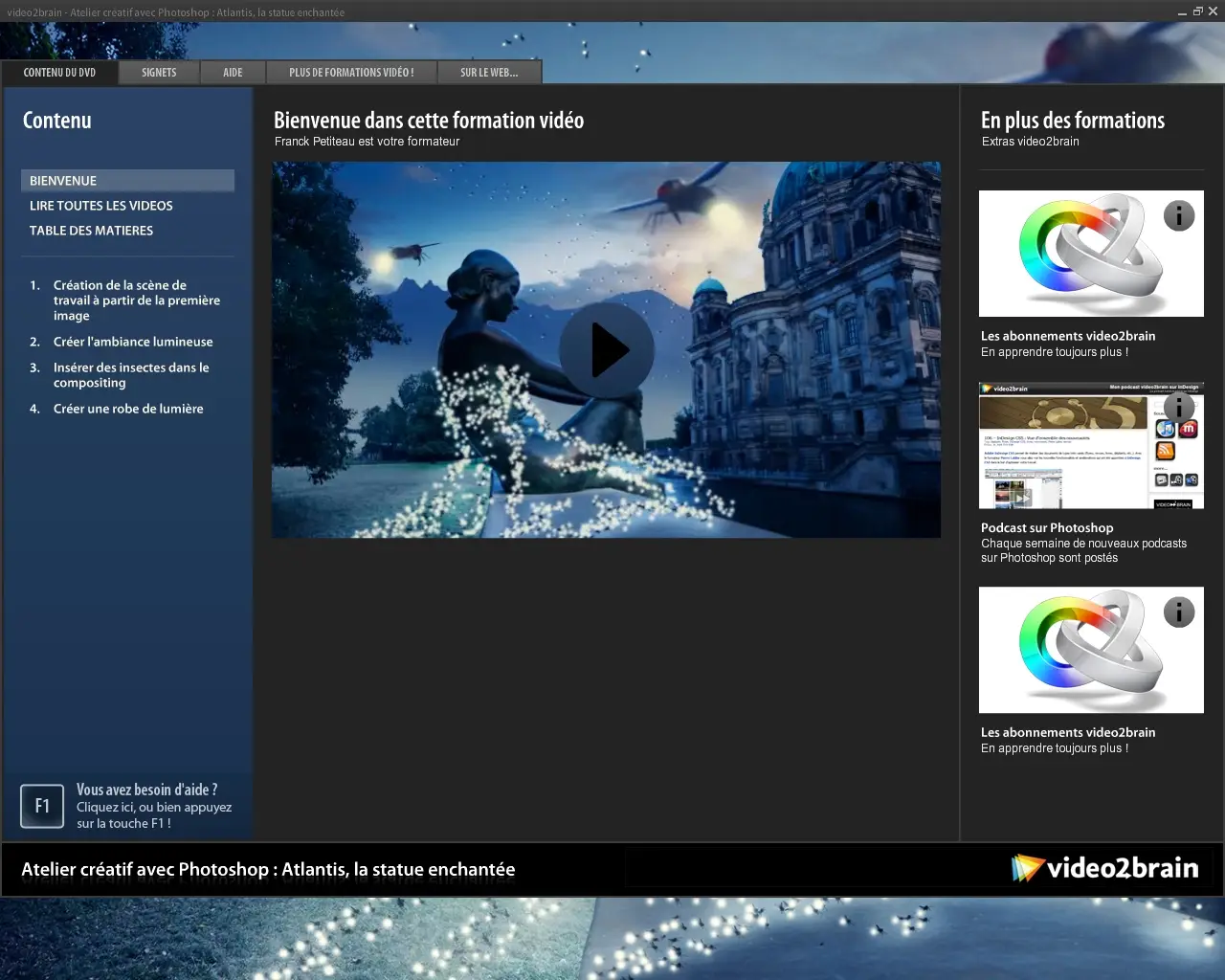Click the last Les abonnements video2brain caption

point(1068,732)
